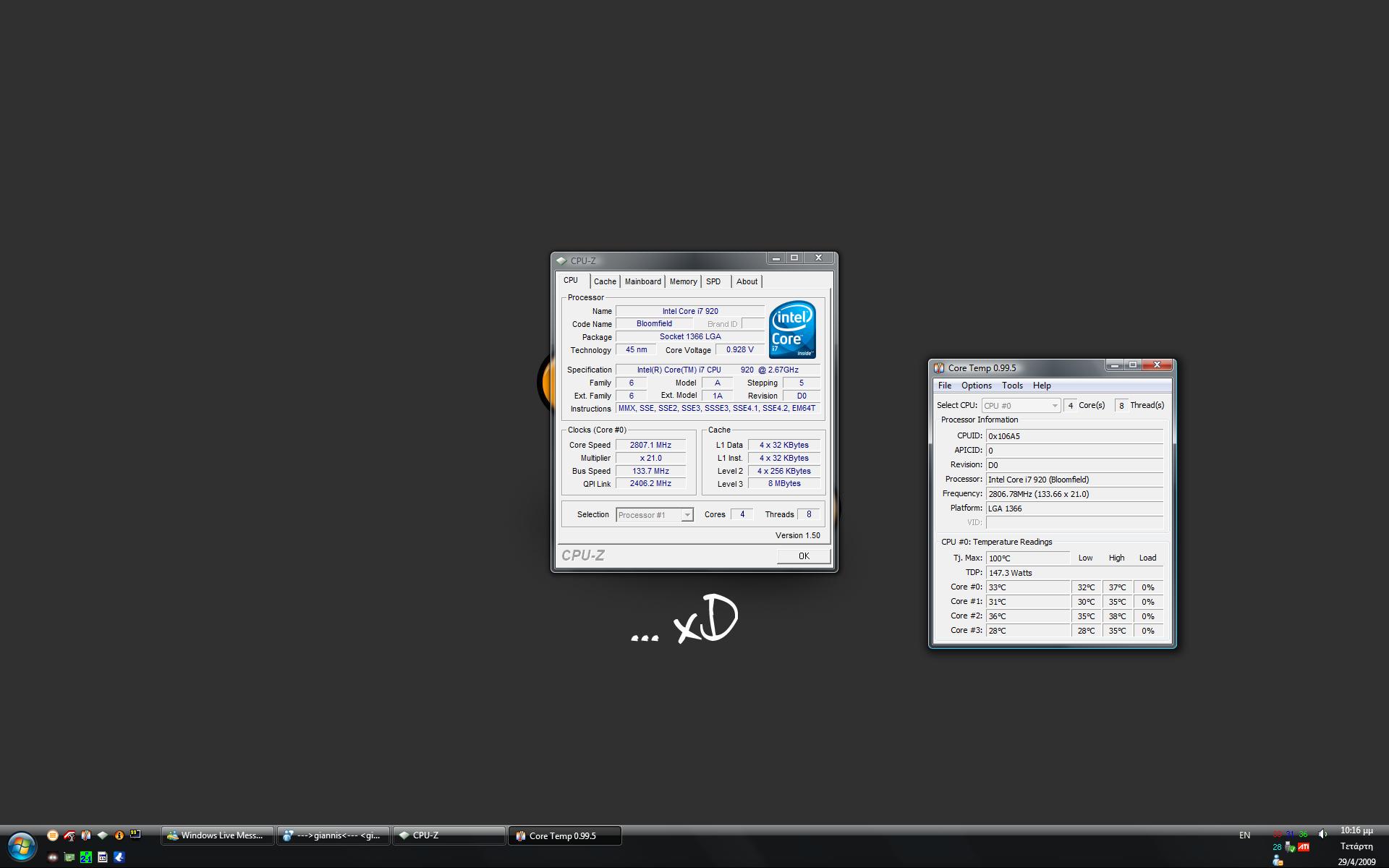Open the Windows Start orb
This screenshot has height=868, width=1389.
click(x=22, y=846)
